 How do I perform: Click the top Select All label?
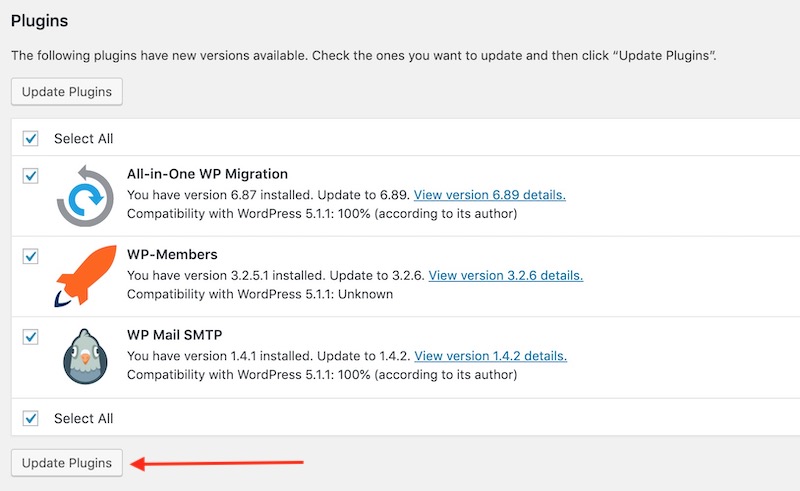click(x=84, y=138)
